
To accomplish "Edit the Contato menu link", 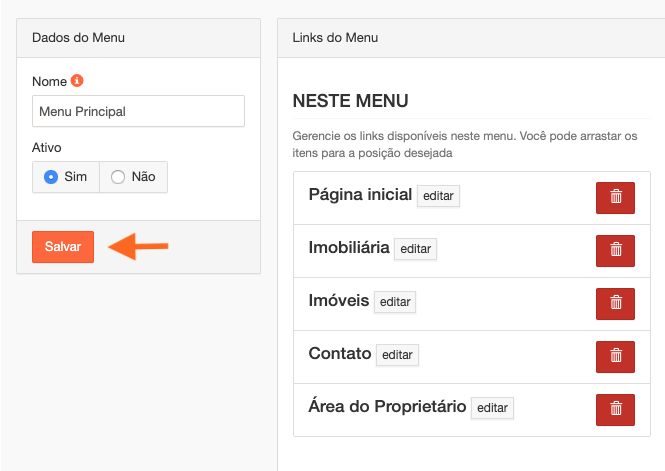I will (x=397, y=355).
